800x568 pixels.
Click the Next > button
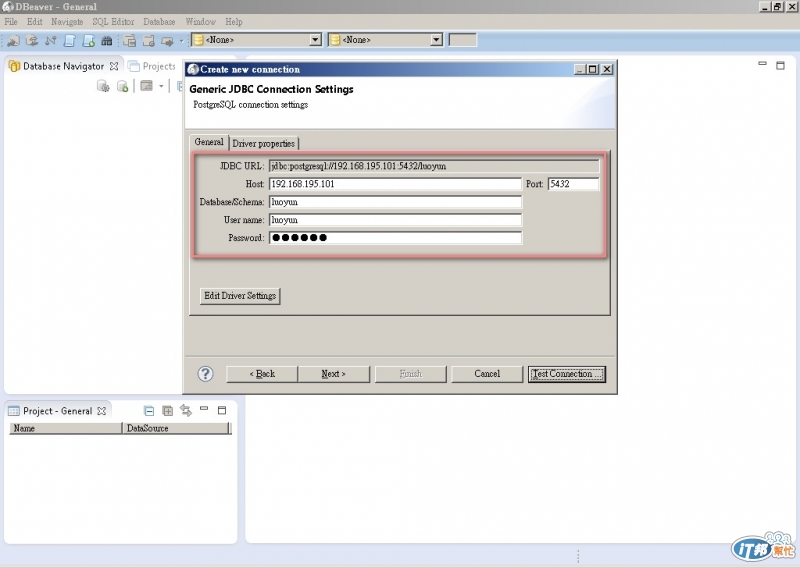(334, 374)
